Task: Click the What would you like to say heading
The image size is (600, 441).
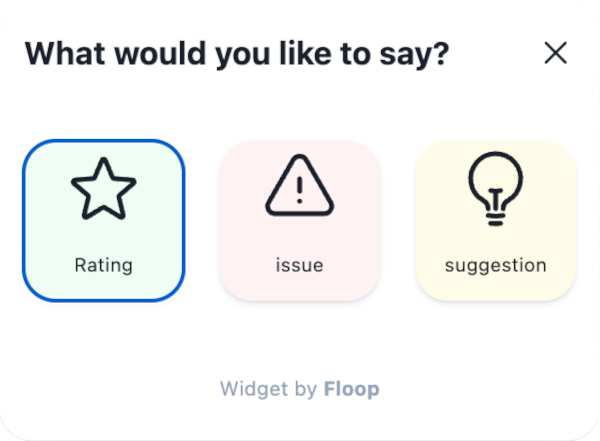Action: pos(237,54)
